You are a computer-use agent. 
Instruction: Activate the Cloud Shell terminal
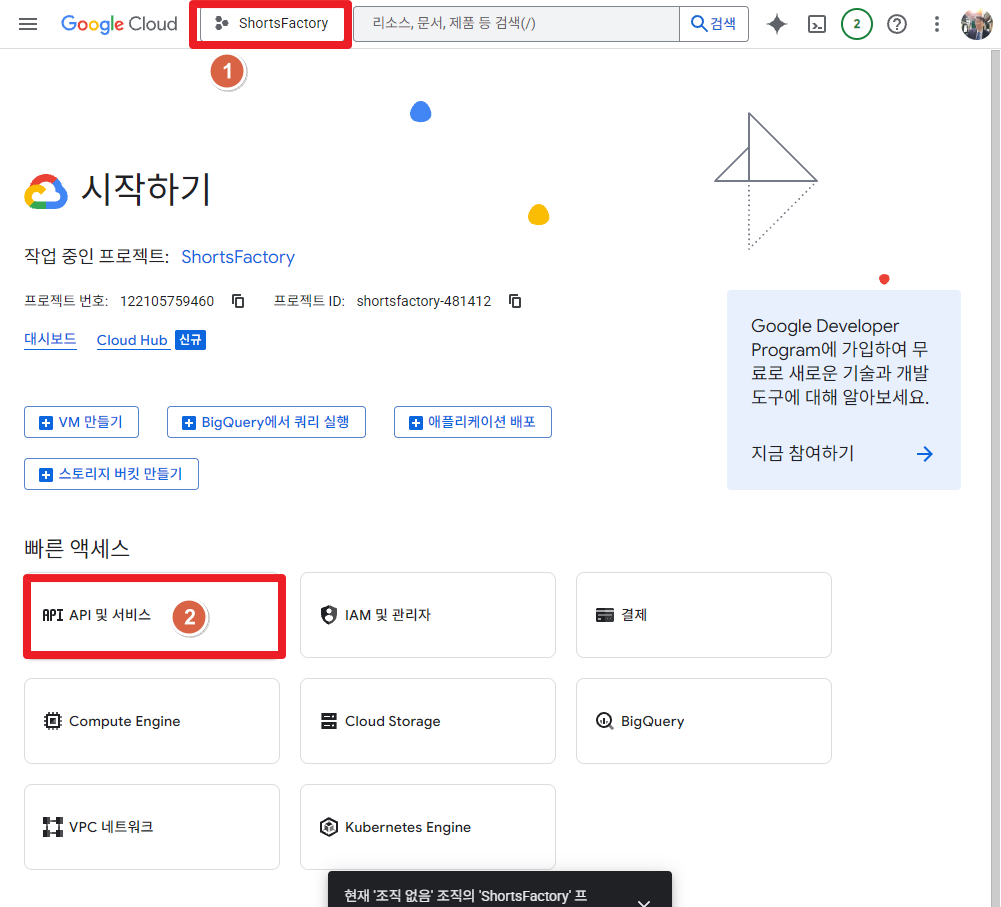(x=817, y=23)
